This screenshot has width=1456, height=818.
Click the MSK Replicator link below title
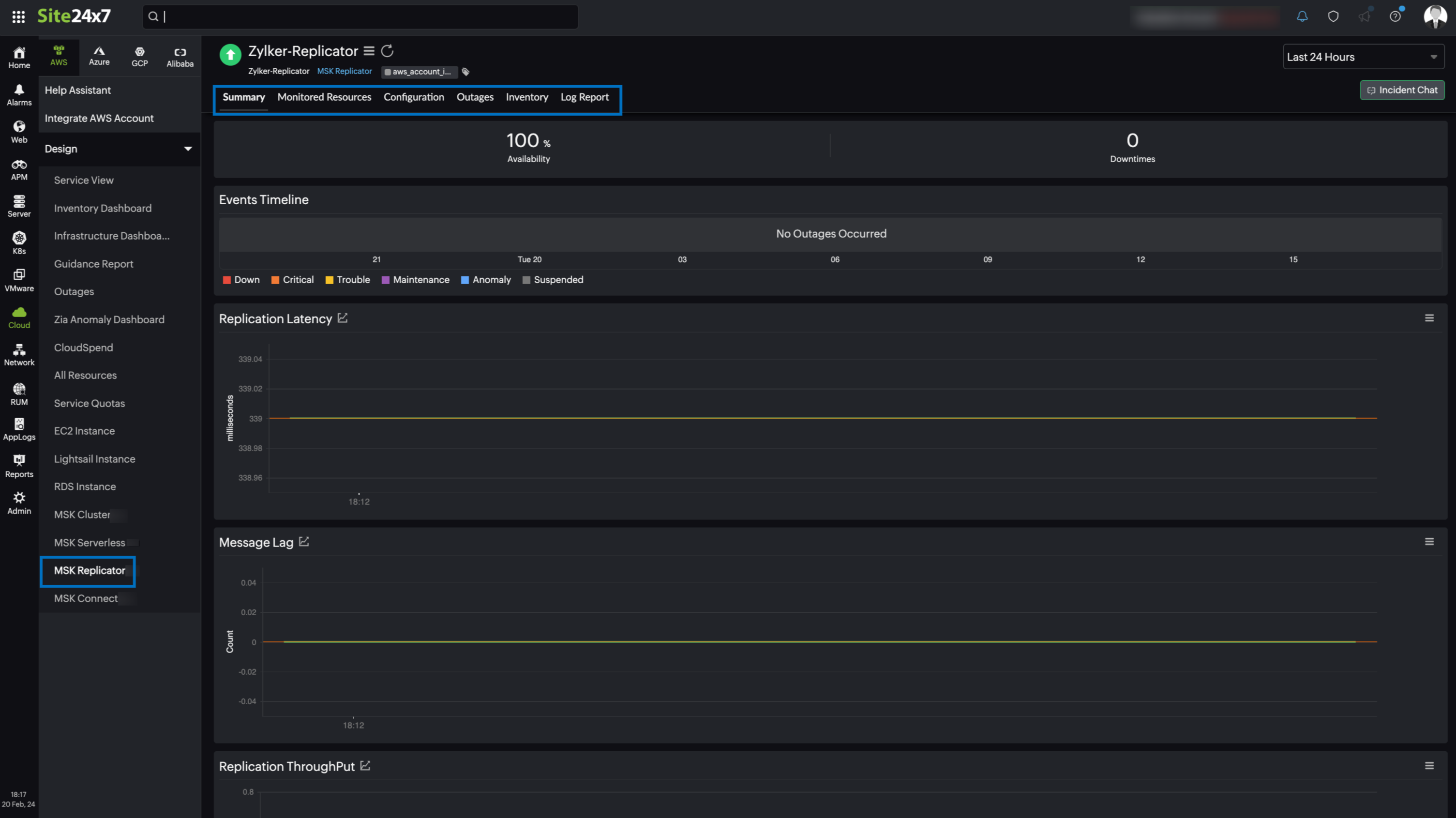click(344, 71)
